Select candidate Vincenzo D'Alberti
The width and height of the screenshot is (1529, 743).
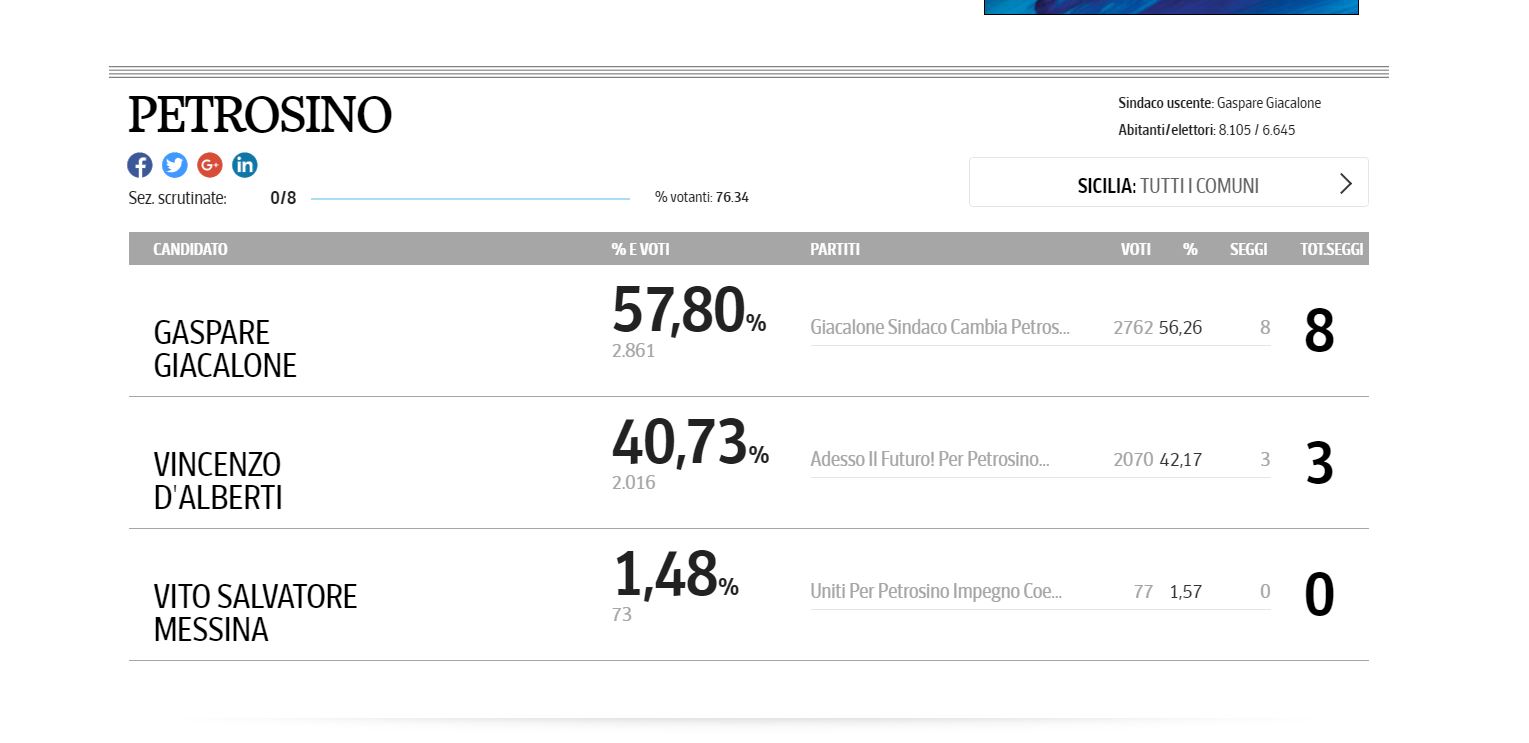[218, 481]
